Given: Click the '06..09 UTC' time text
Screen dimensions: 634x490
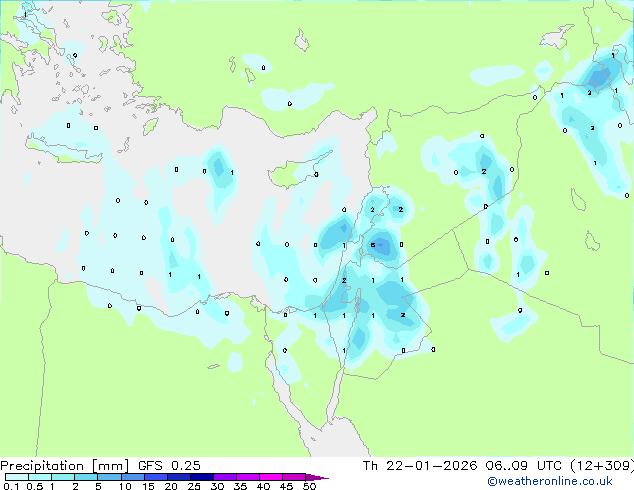Looking at the screenshot, I should 523,466.
